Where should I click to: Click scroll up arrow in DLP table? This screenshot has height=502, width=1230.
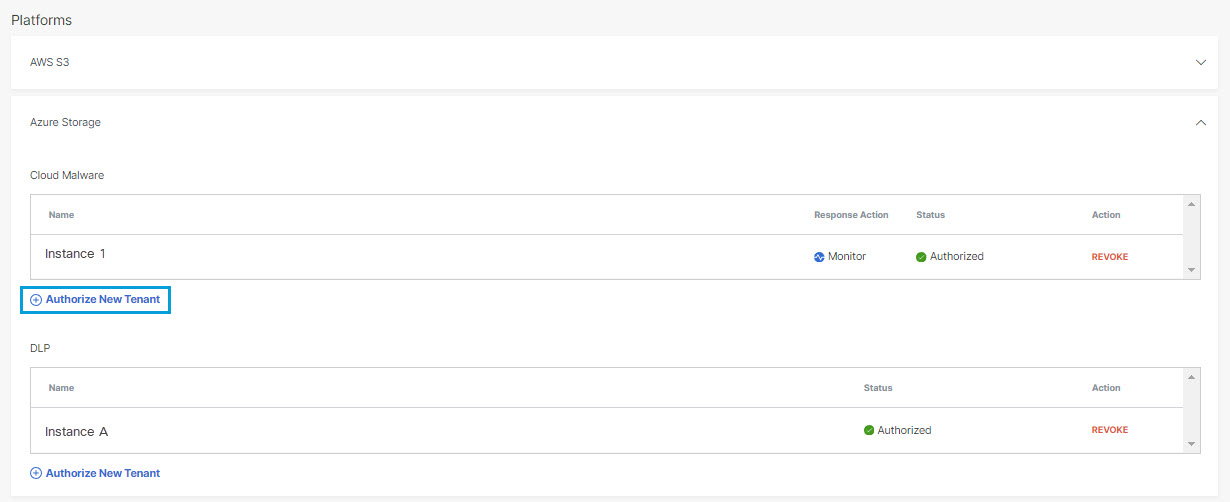point(1191,377)
